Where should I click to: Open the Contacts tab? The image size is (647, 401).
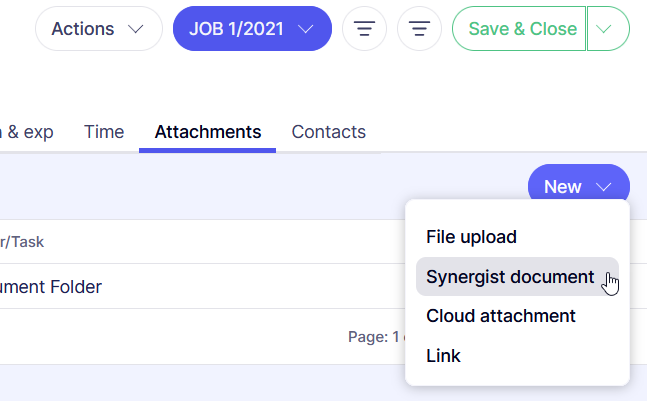click(x=328, y=132)
